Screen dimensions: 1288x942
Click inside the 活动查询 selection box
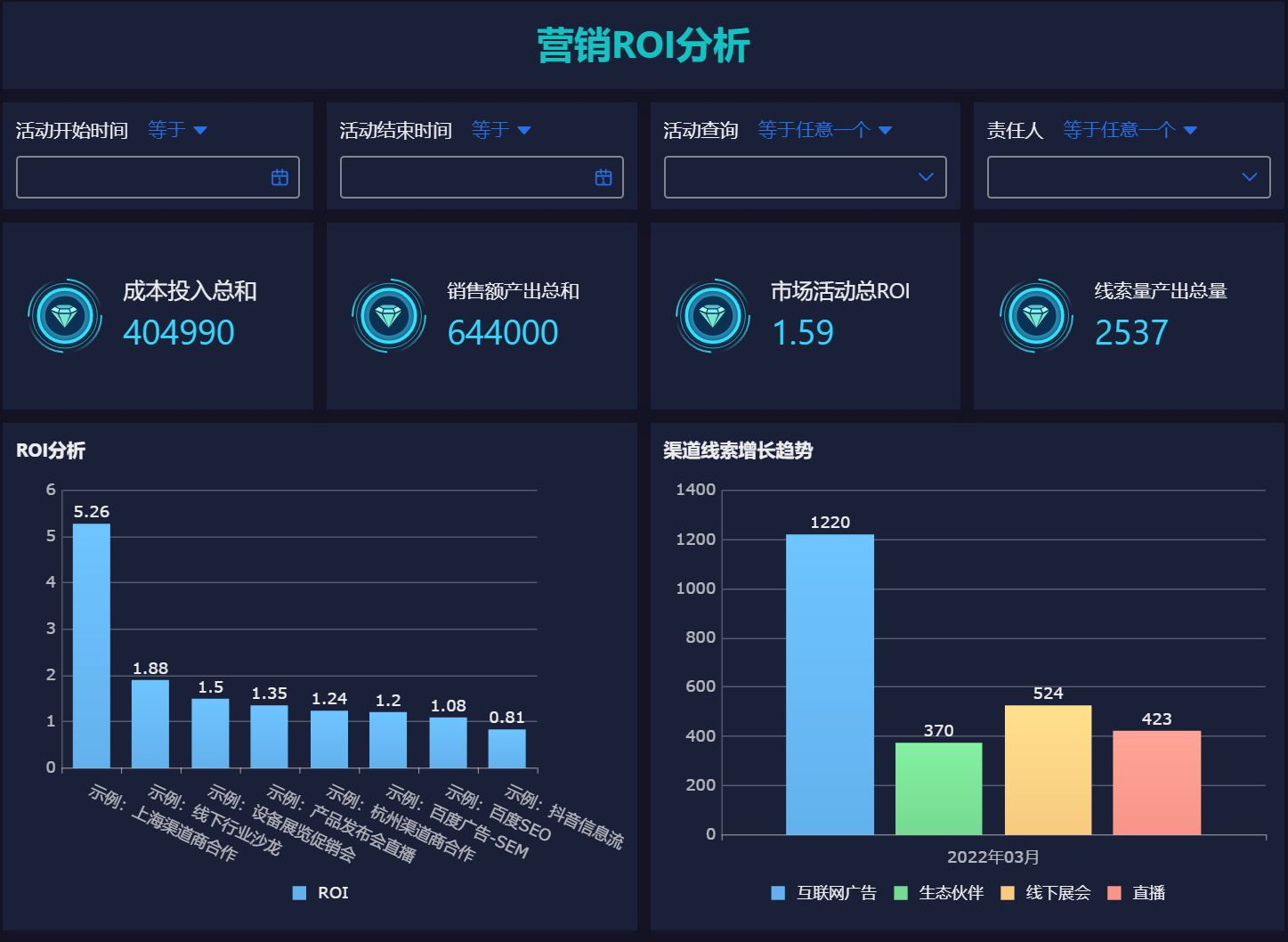(801, 177)
